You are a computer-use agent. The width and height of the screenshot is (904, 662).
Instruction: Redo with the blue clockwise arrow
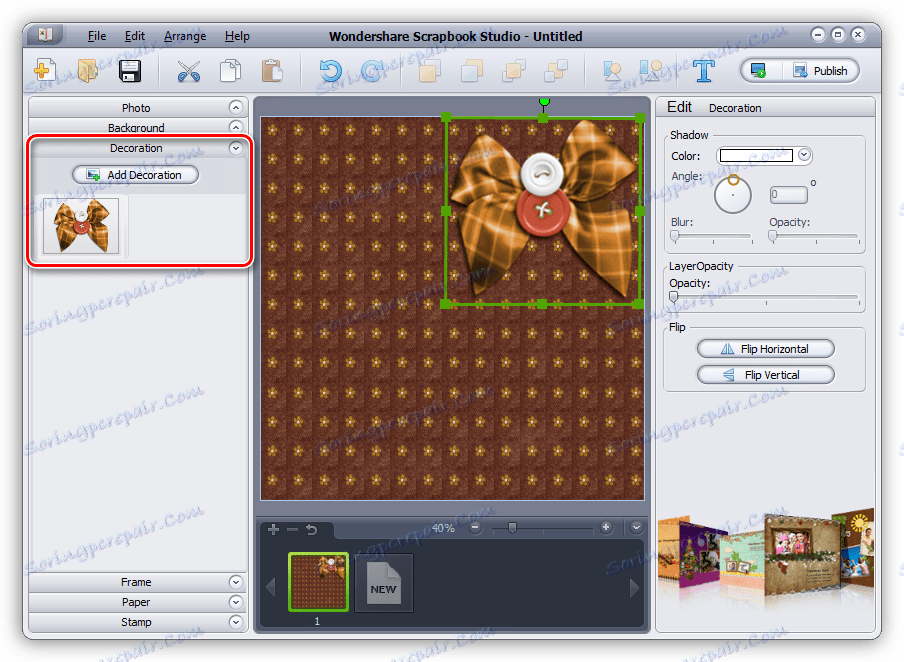pyautogui.click(x=372, y=71)
